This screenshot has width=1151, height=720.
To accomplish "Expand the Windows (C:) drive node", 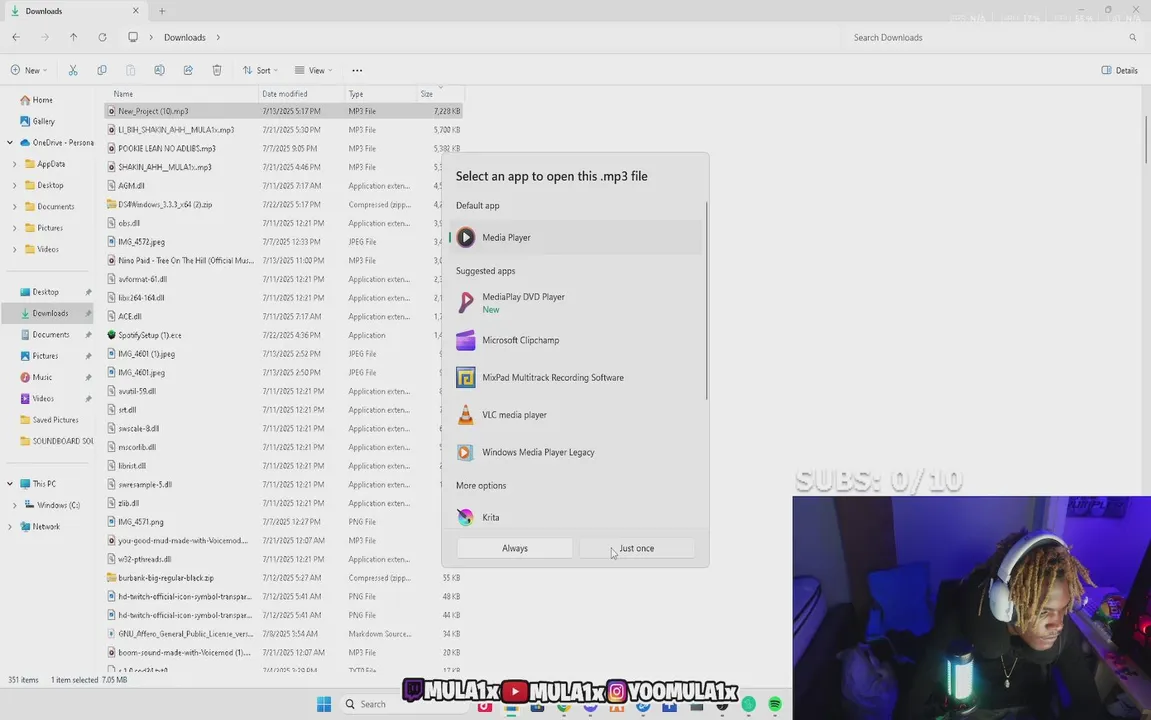I will 15,505.
